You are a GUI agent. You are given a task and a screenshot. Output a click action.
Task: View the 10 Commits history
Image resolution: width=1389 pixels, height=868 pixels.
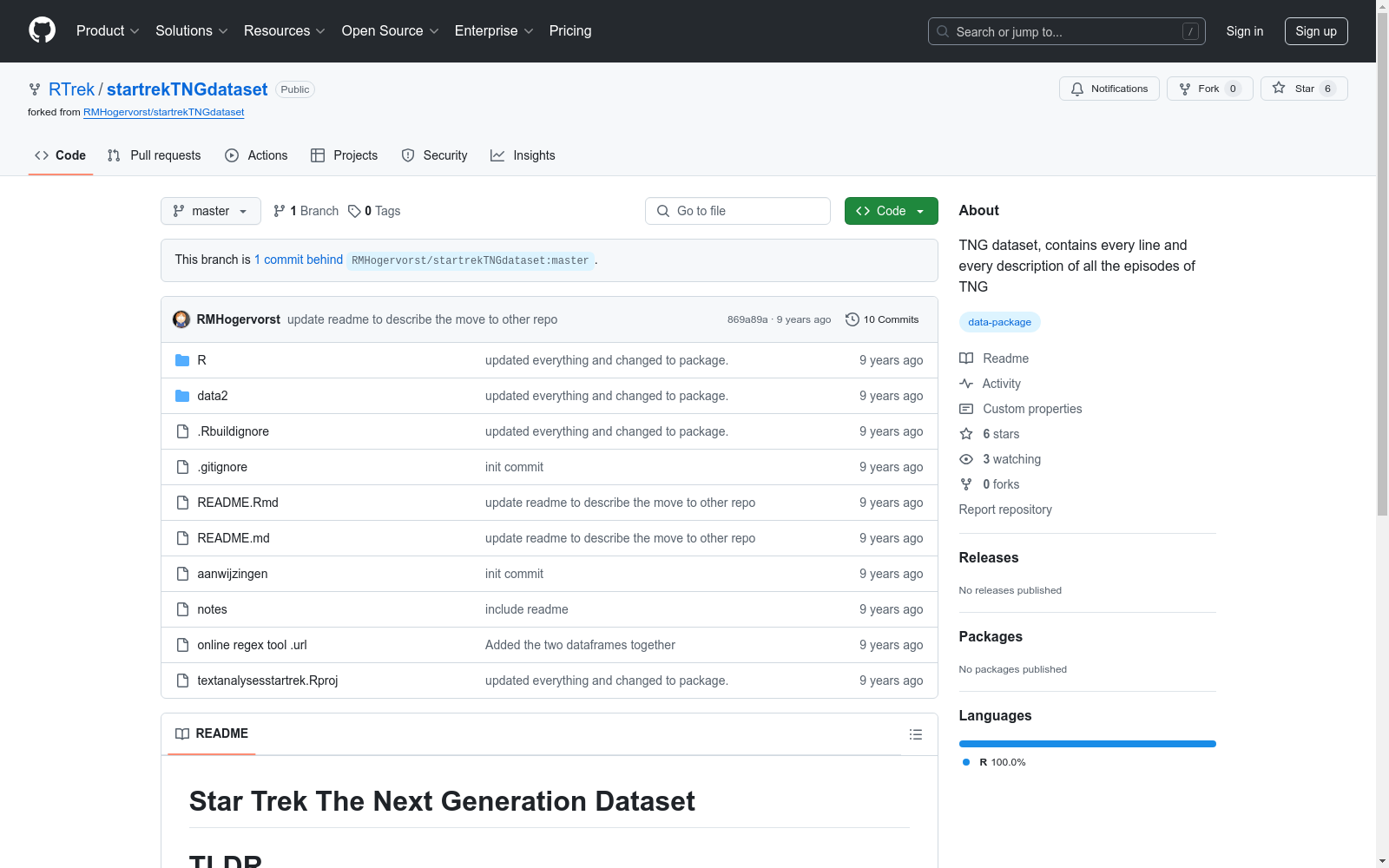coord(882,319)
